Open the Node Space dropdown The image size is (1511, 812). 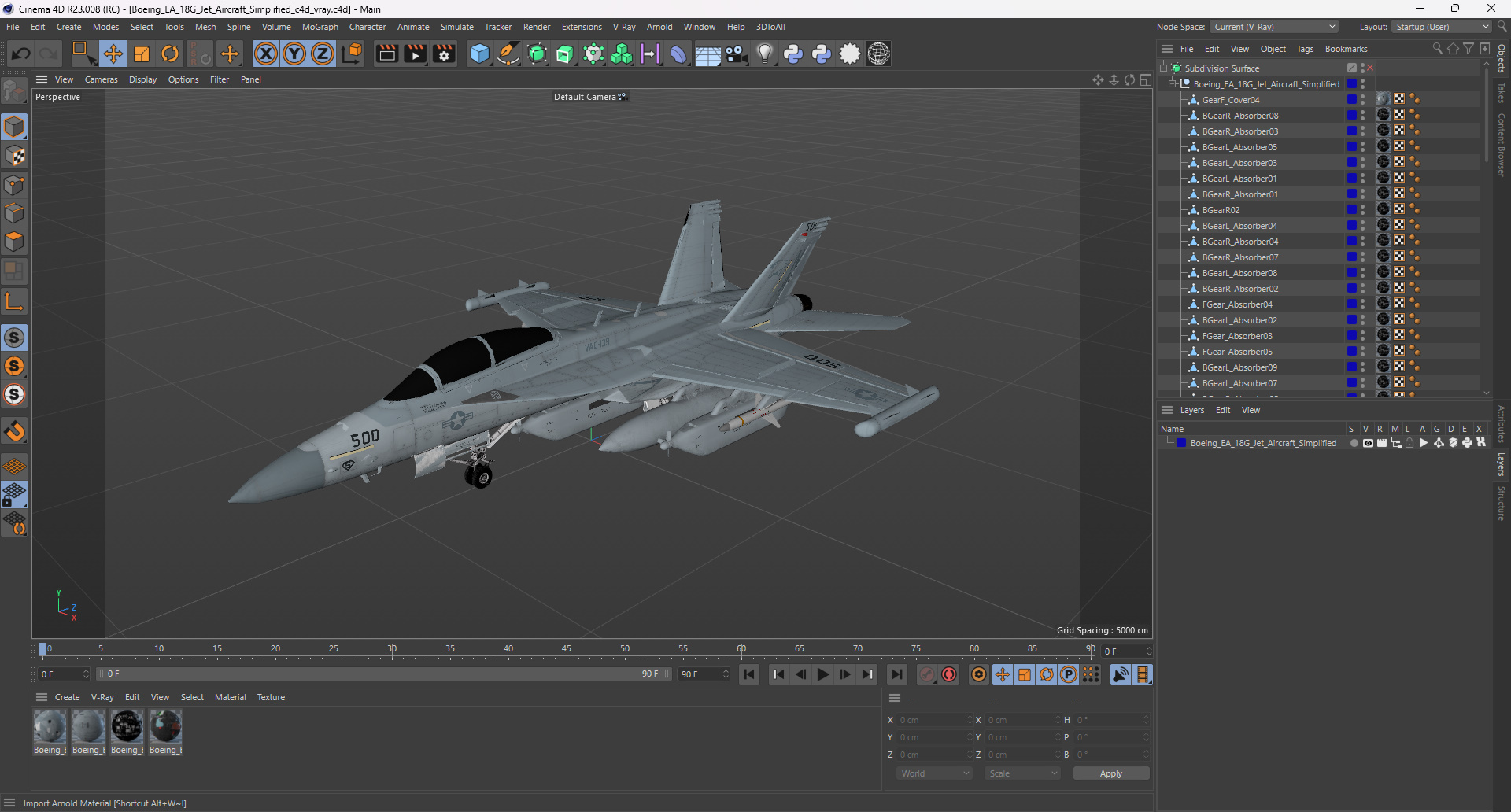coord(1274,27)
